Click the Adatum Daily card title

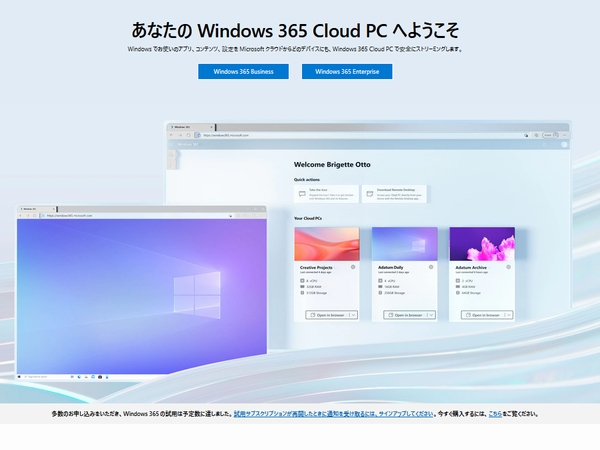point(391,267)
